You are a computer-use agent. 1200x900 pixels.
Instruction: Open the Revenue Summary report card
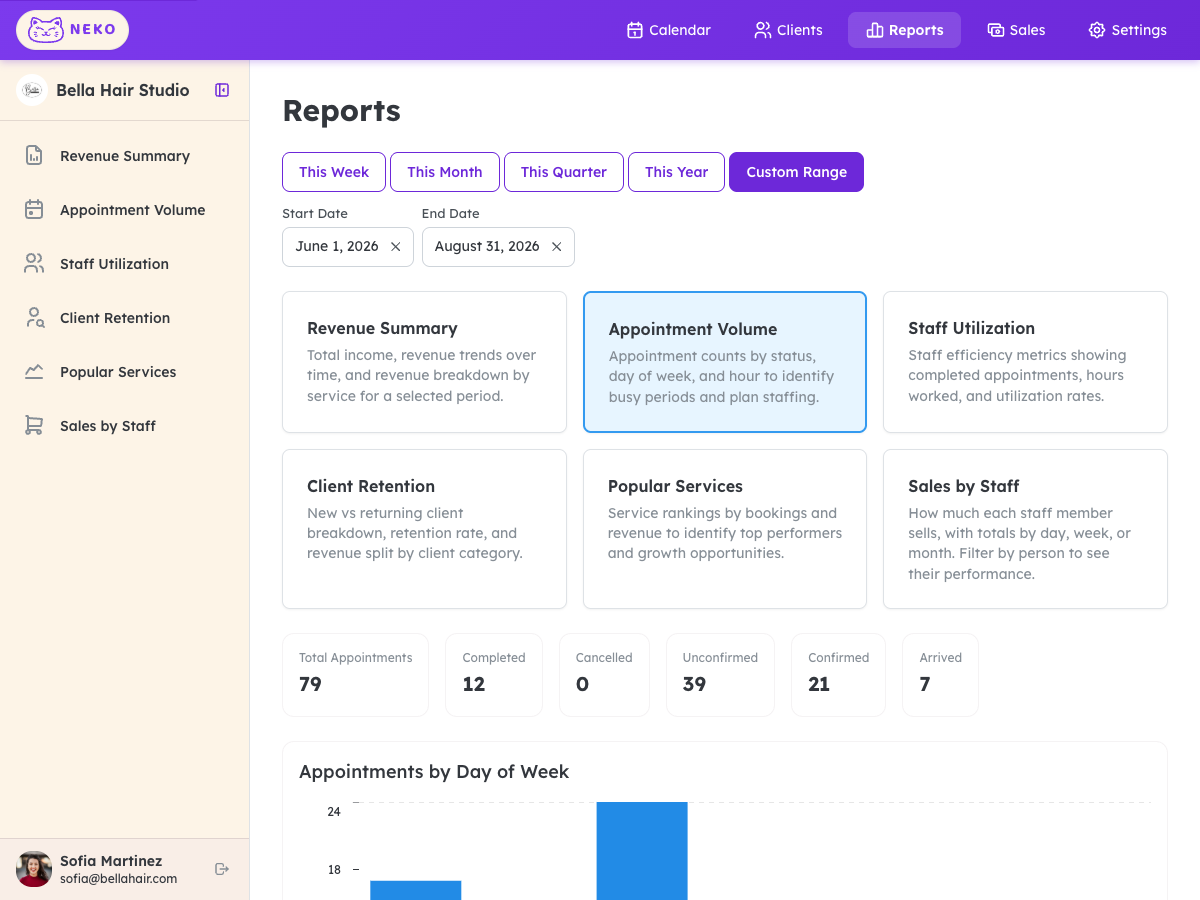tap(424, 362)
